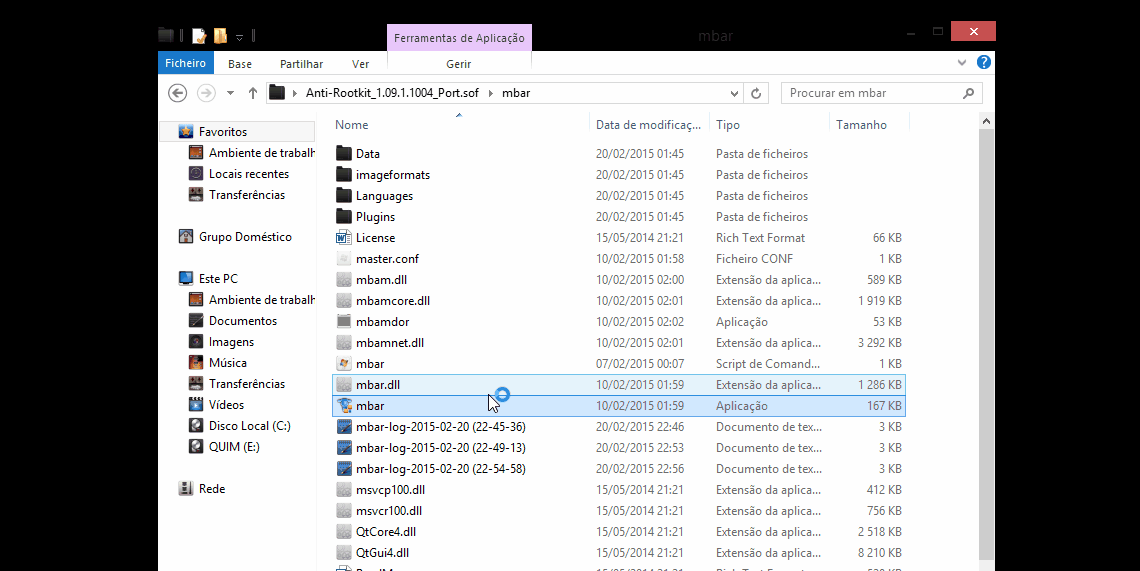Click the Back navigation arrow
The image size is (1140, 571).
177,93
